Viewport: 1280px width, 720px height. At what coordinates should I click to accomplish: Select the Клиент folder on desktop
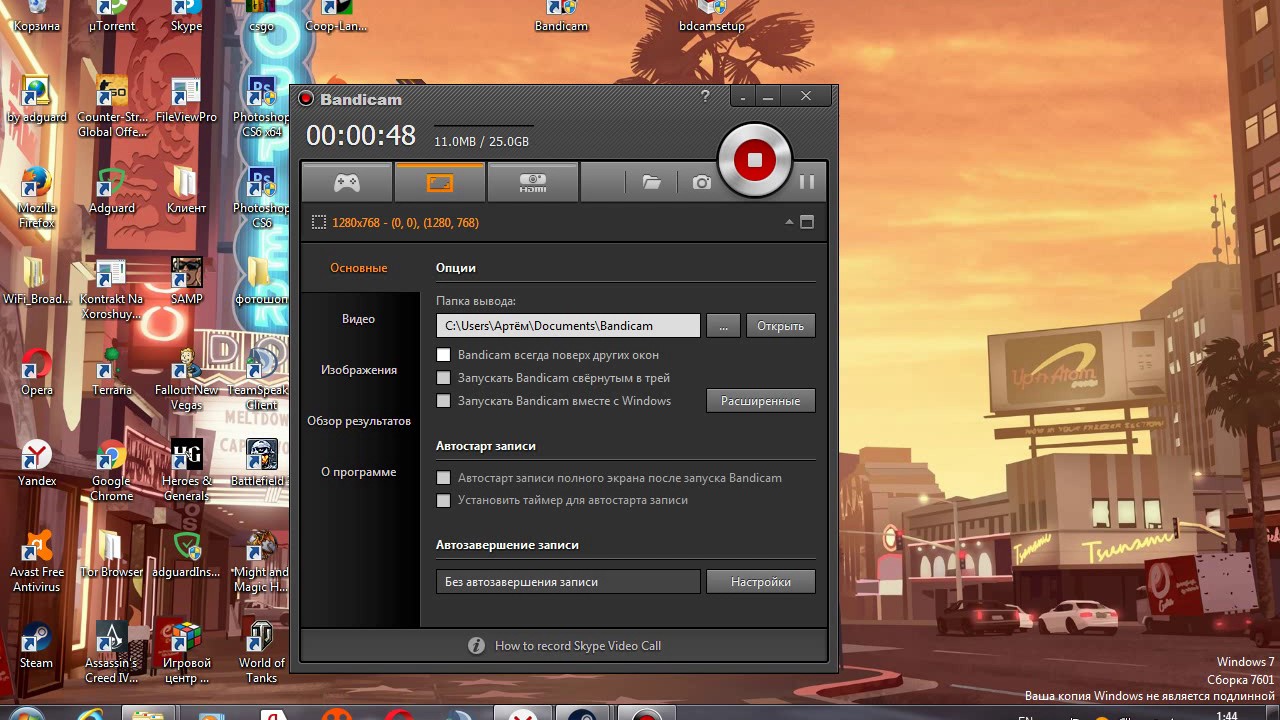[x=186, y=191]
